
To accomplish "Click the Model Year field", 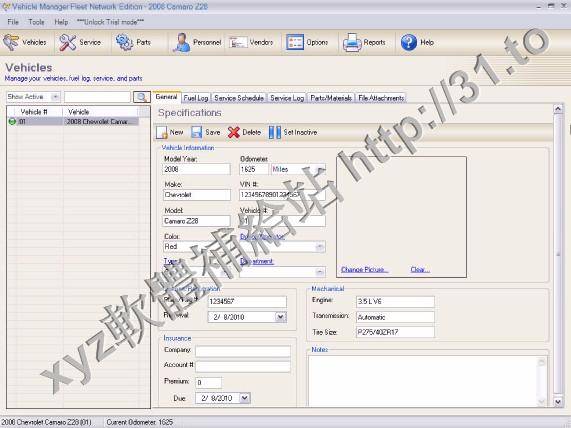I will (x=197, y=169).
